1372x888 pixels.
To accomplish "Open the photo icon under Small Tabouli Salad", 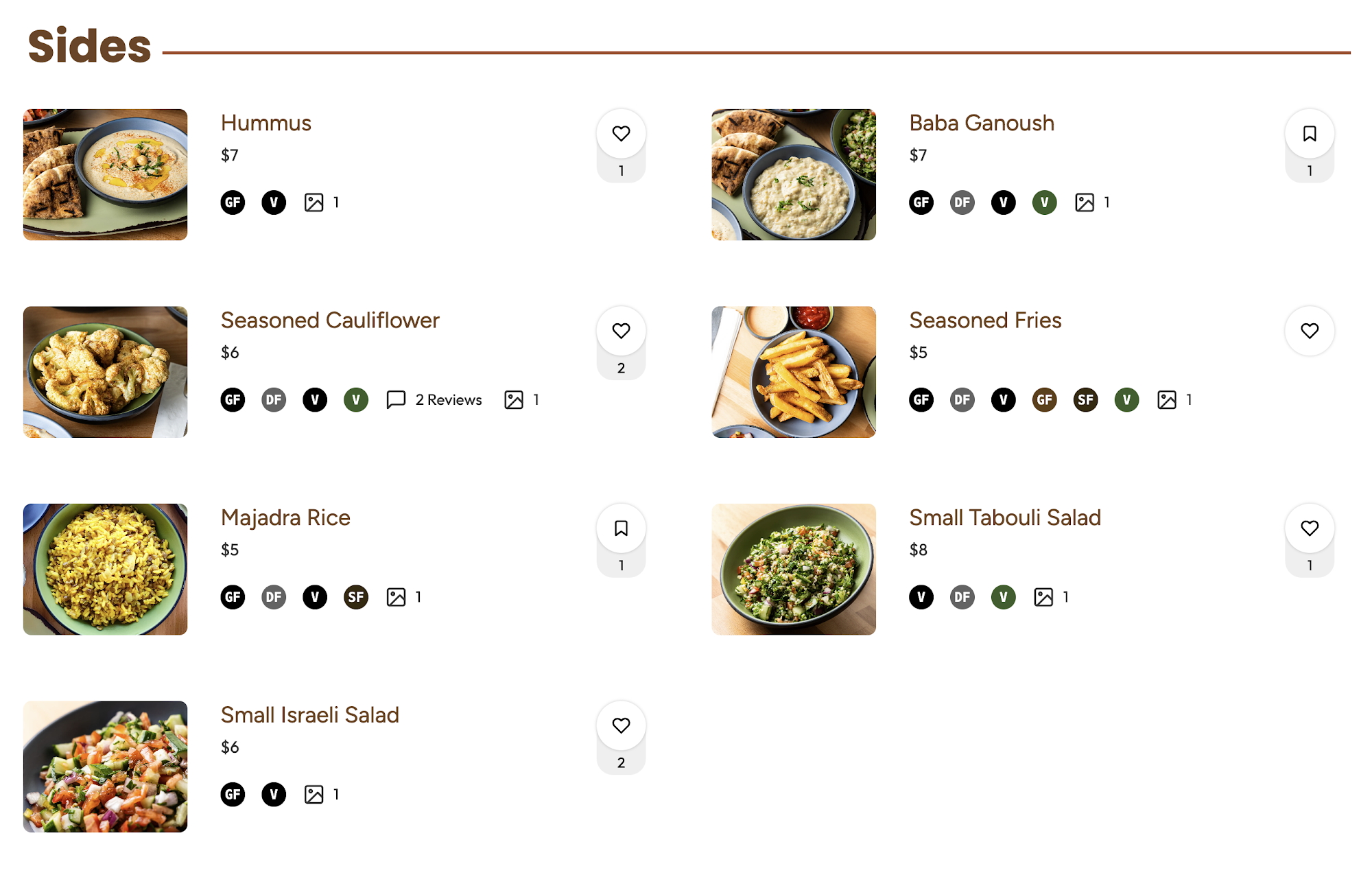I will [1043, 597].
